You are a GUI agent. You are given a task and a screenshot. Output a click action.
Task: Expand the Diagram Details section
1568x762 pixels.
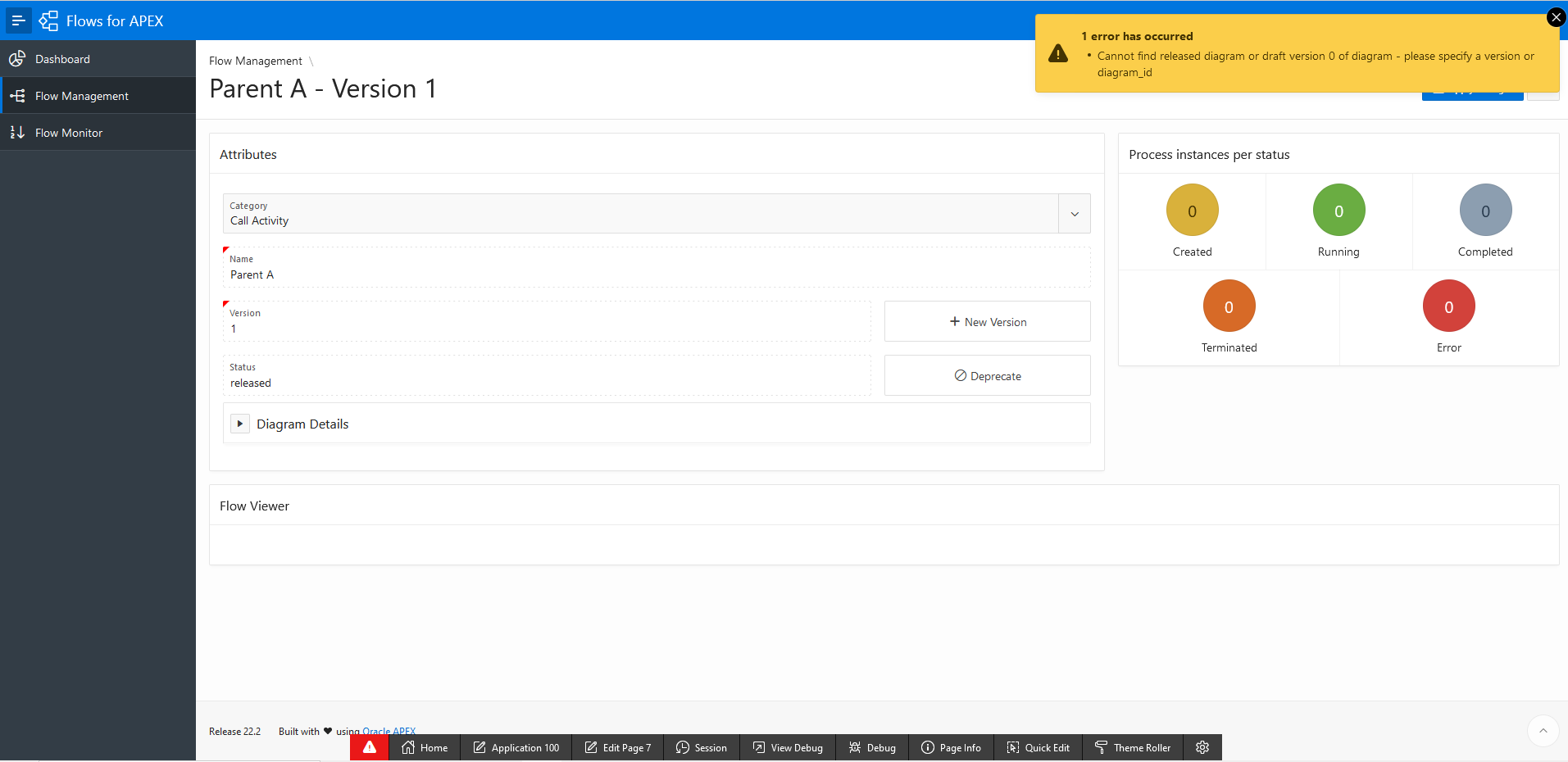(x=239, y=424)
